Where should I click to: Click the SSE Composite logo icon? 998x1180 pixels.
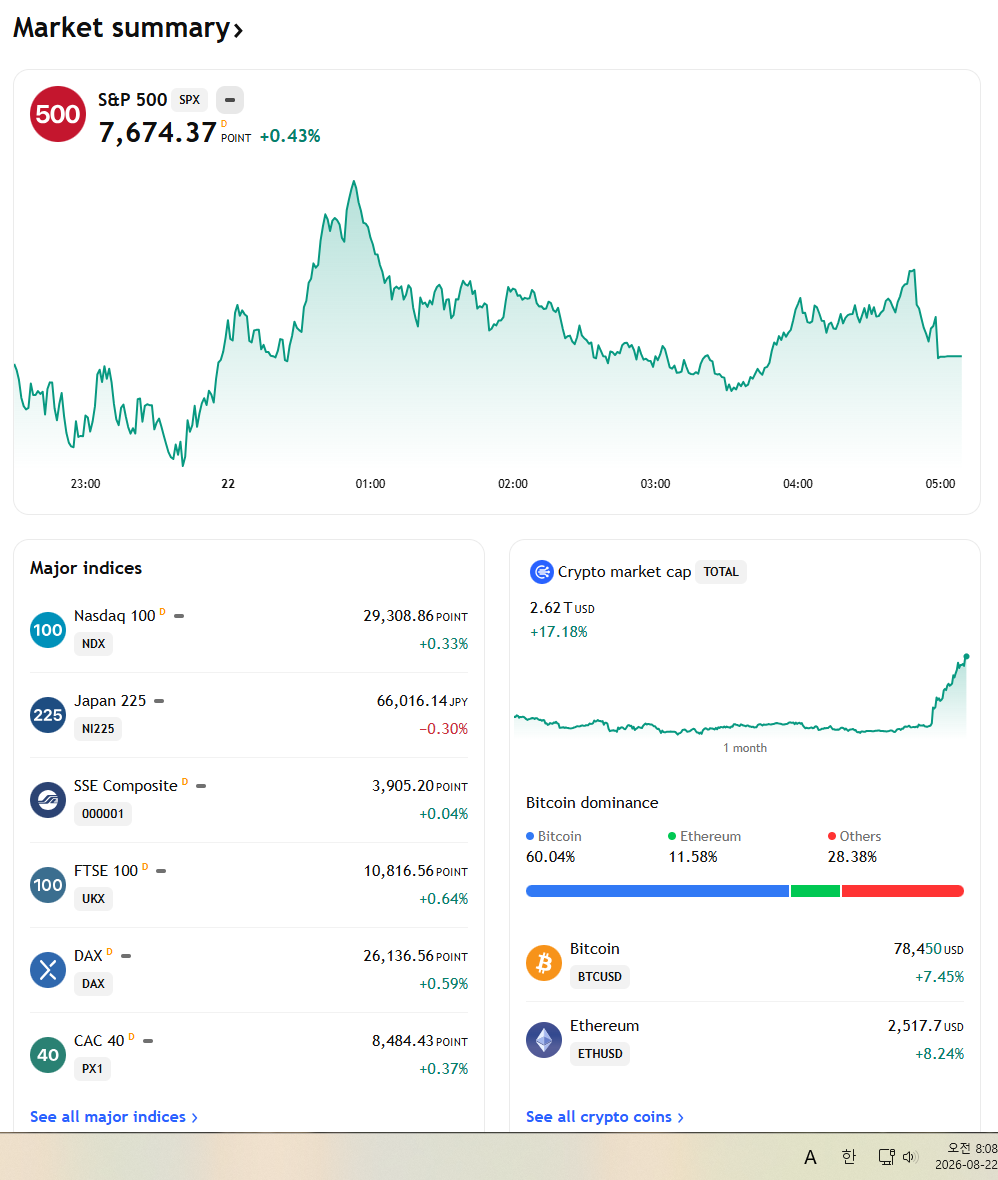pos(47,800)
